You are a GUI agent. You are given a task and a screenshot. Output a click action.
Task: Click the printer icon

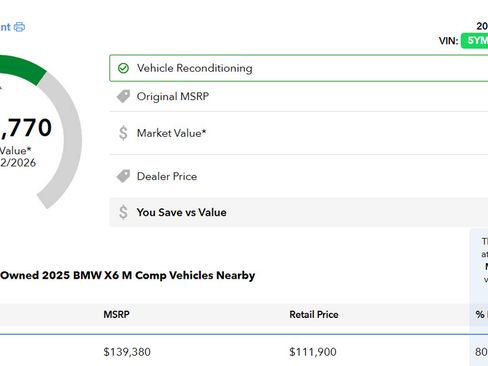point(19,27)
